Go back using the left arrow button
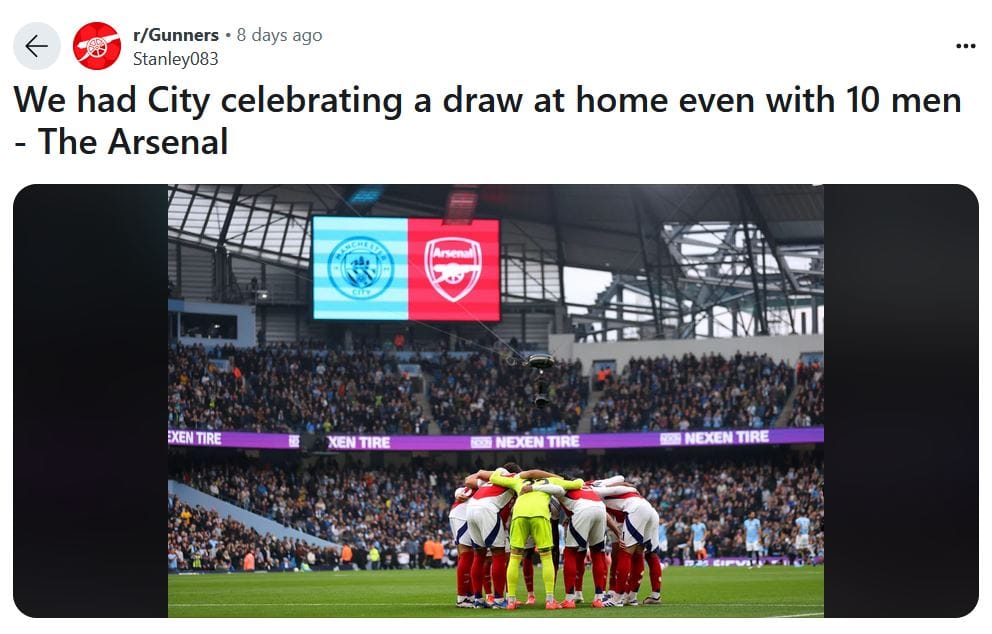The width and height of the screenshot is (992, 634). [x=37, y=46]
